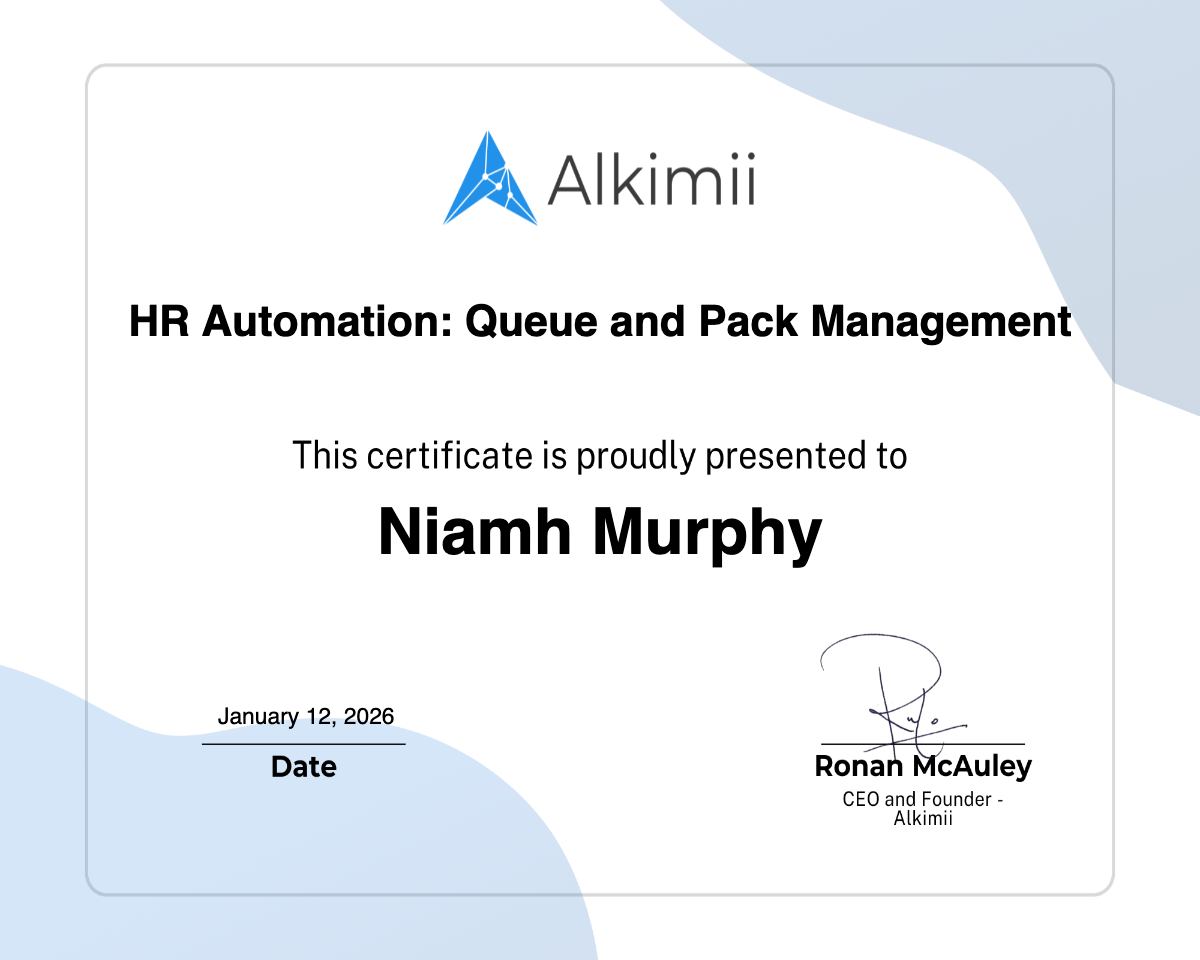This screenshot has height=960, width=1200.
Task: Select the date January 12, 2026
Action: pos(305,716)
